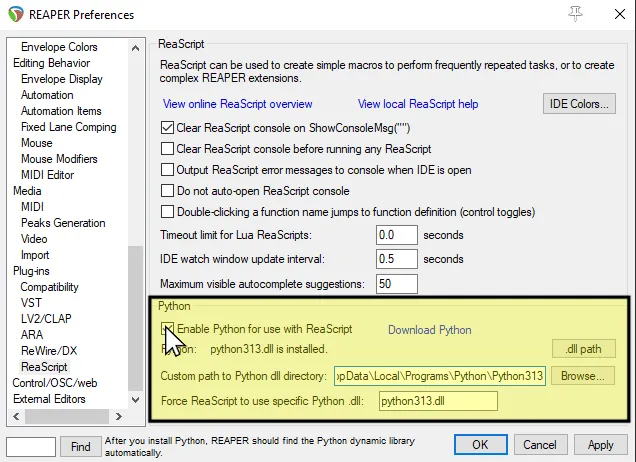Apply the preference changes
Image resolution: width=636 pixels, height=462 pixels.
click(x=600, y=445)
